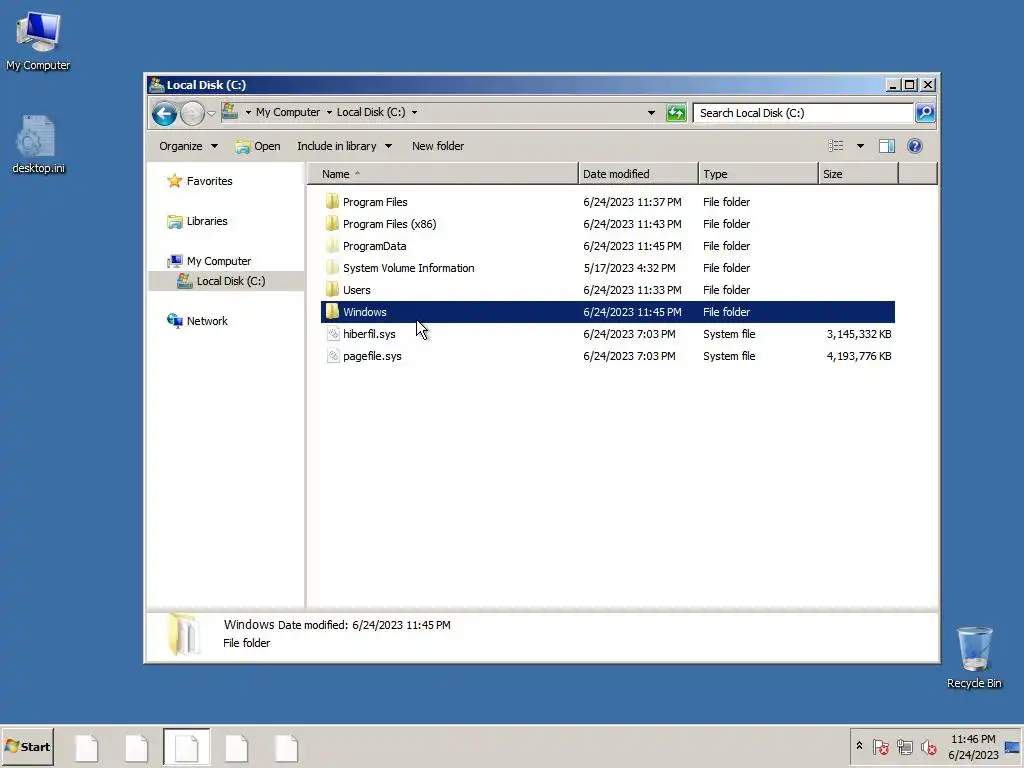
Task: Click Open in the command bar
Action: (x=258, y=146)
